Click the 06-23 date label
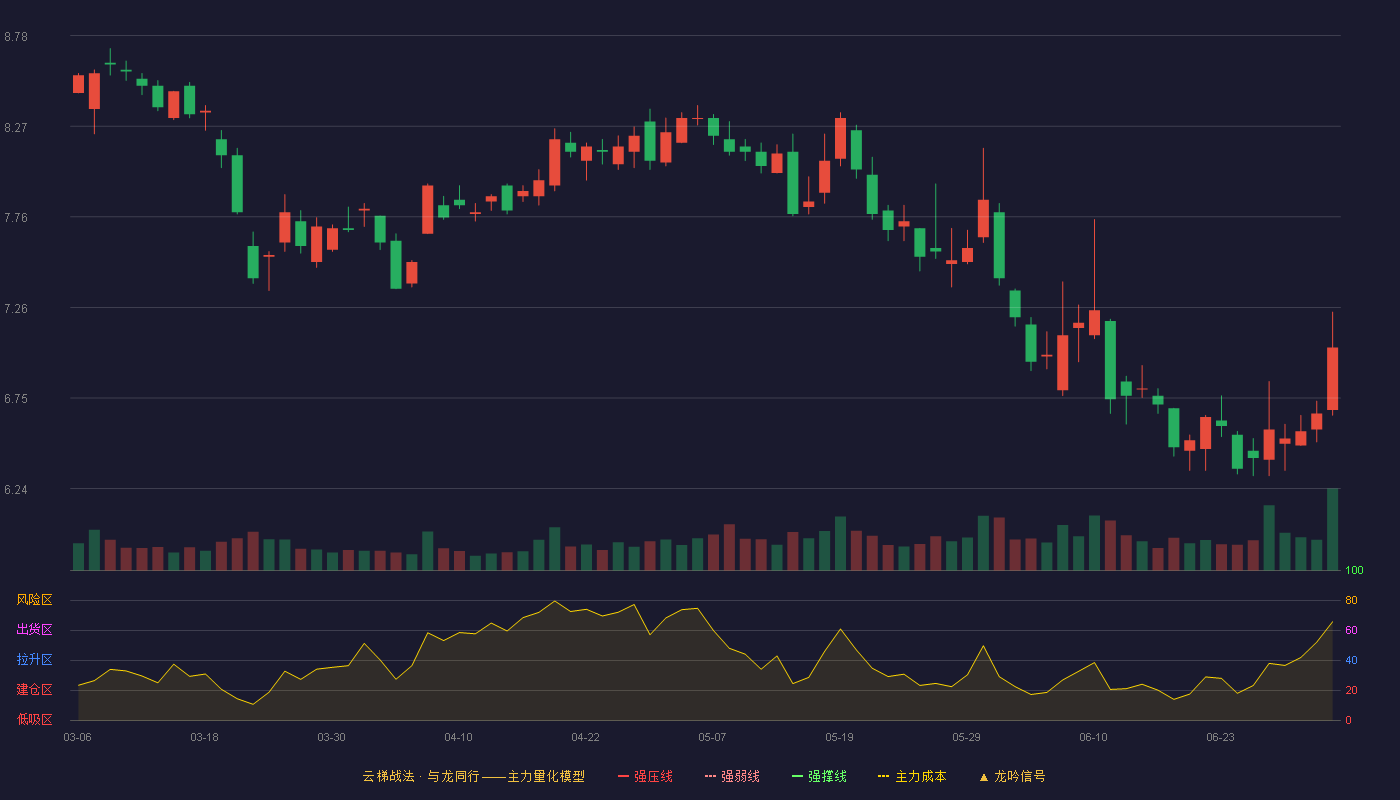This screenshot has width=1400, height=800. [x=1220, y=737]
